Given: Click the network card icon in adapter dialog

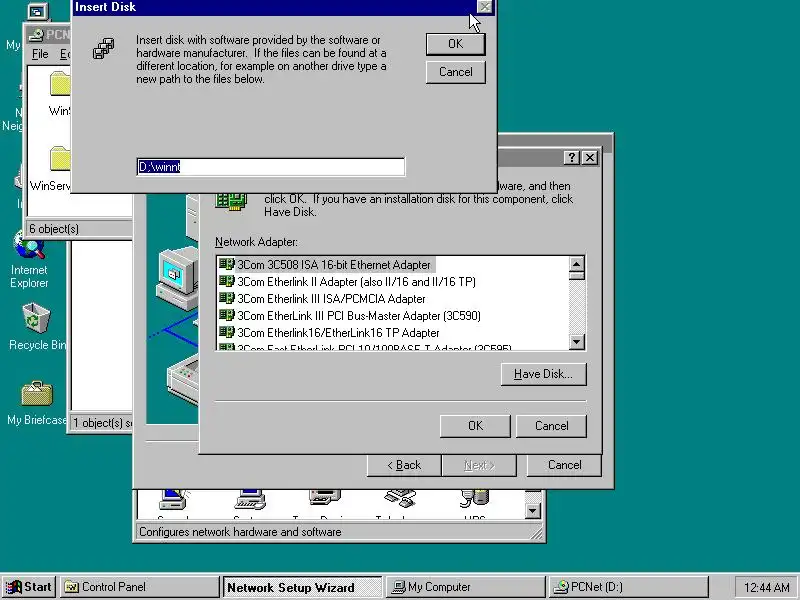Looking at the screenshot, I should [231, 201].
